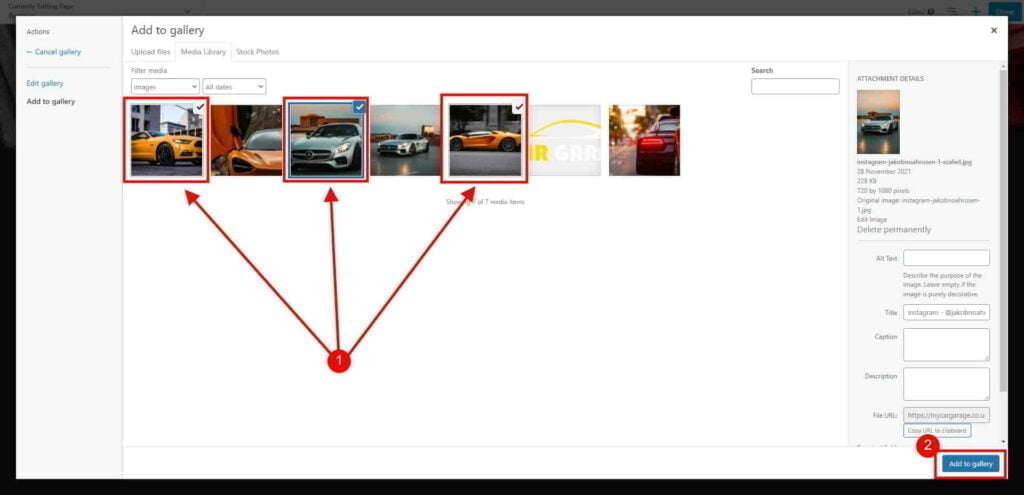Expand the All dates filter dropdown
The image size is (1024, 495).
(234, 87)
